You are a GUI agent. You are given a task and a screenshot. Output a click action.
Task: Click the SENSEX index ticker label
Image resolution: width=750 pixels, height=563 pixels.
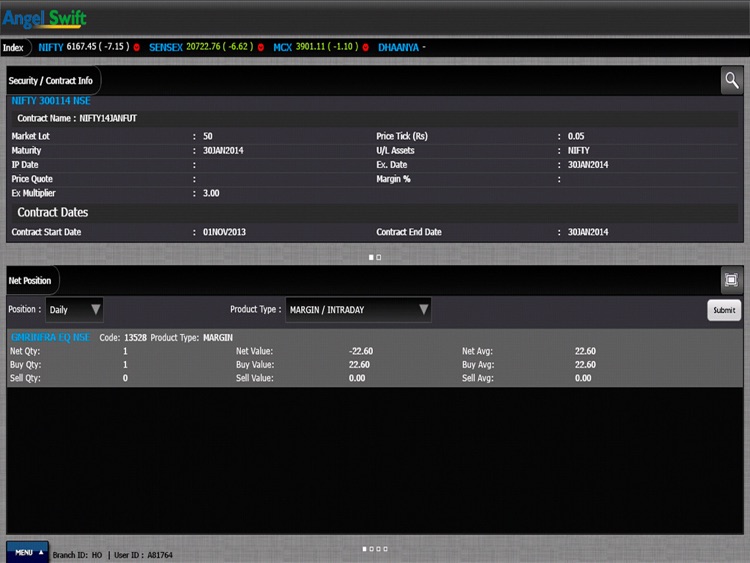[166, 47]
